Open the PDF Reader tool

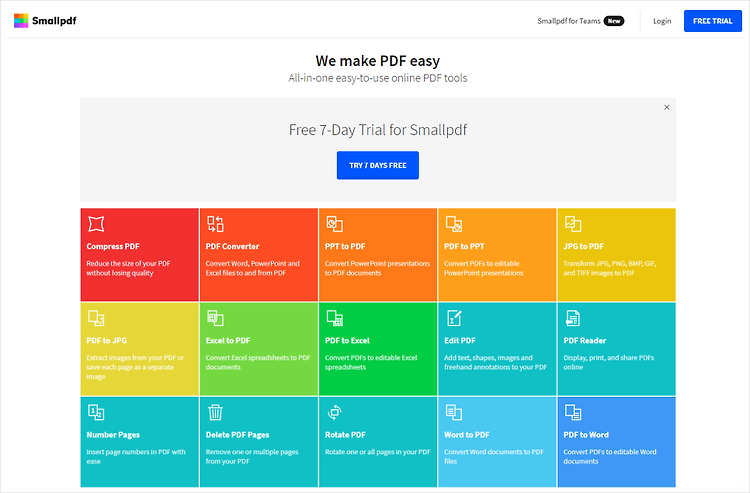click(617, 349)
